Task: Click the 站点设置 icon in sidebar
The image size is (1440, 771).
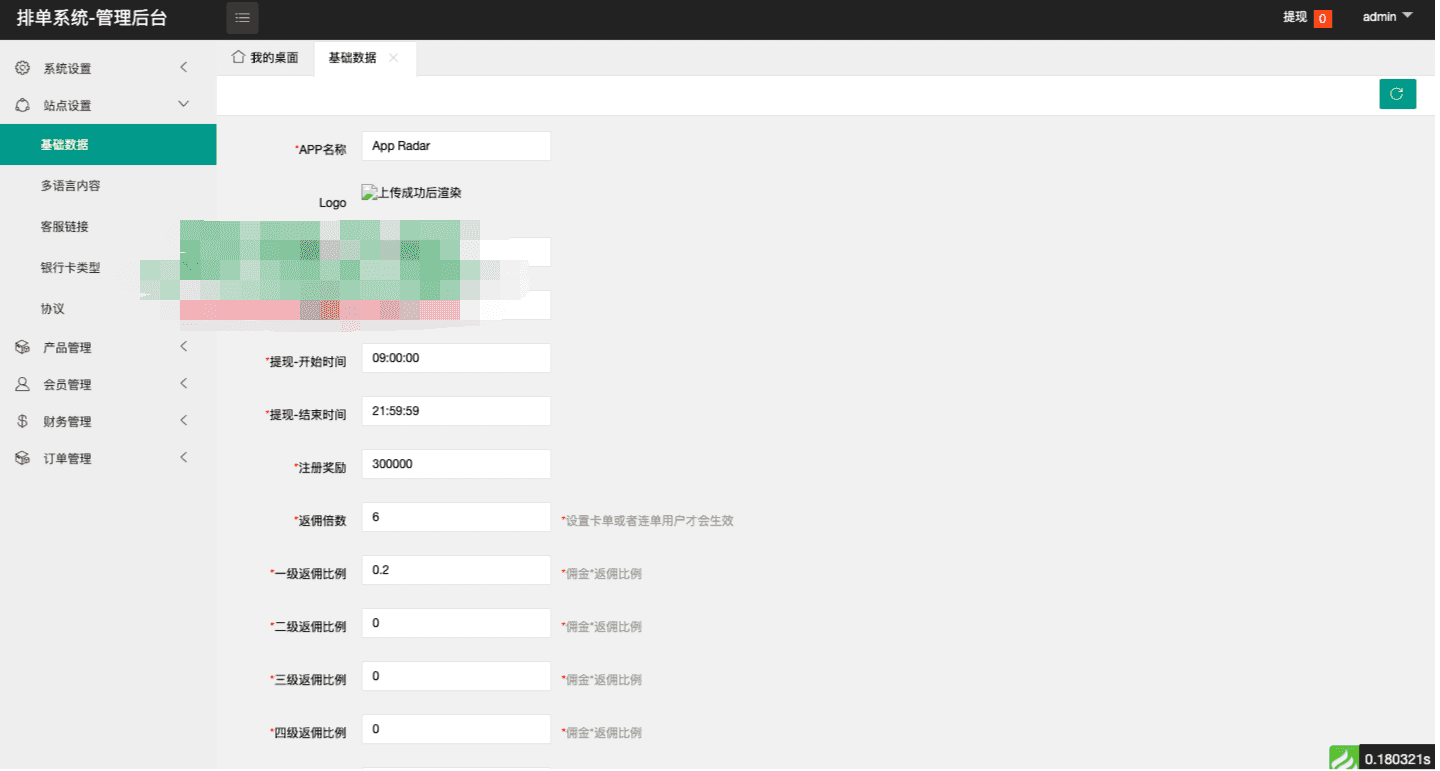Action: tap(22, 105)
